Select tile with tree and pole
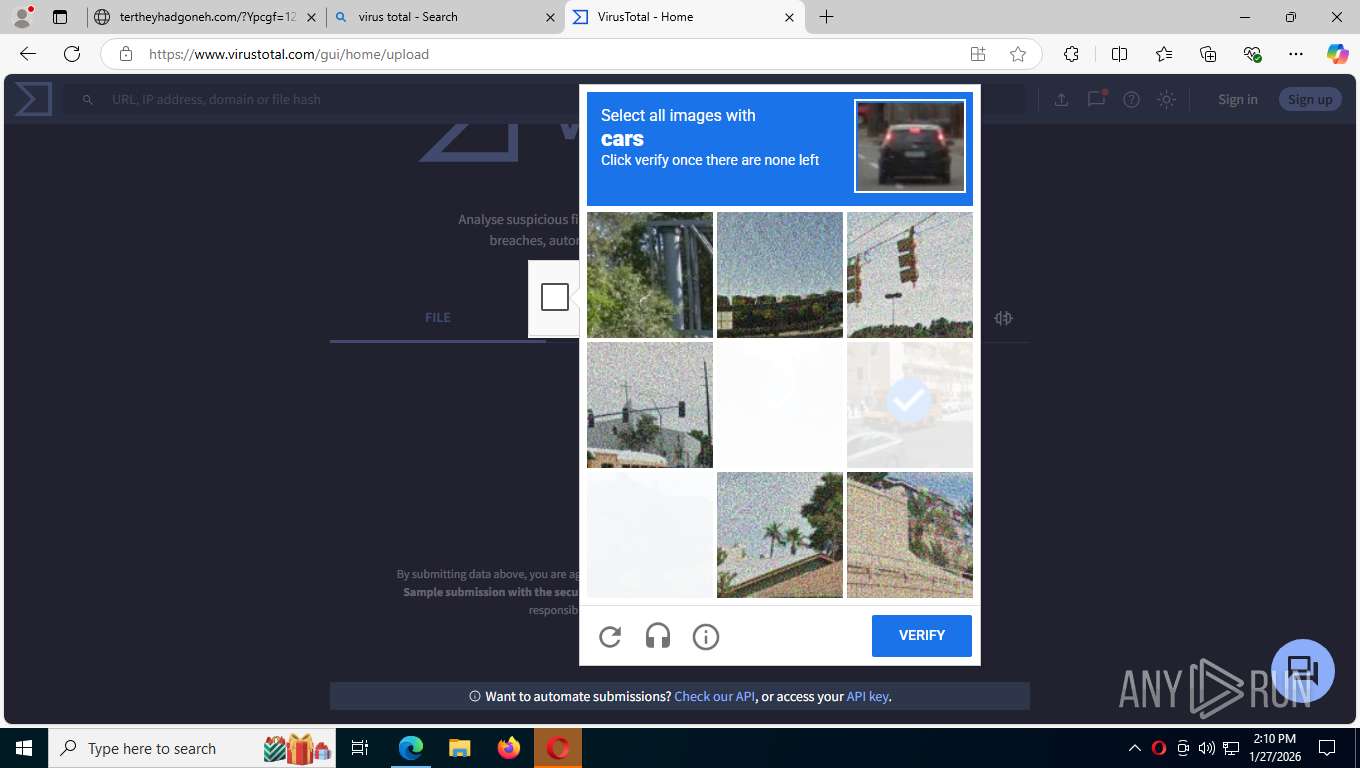 click(x=650, y=275)
